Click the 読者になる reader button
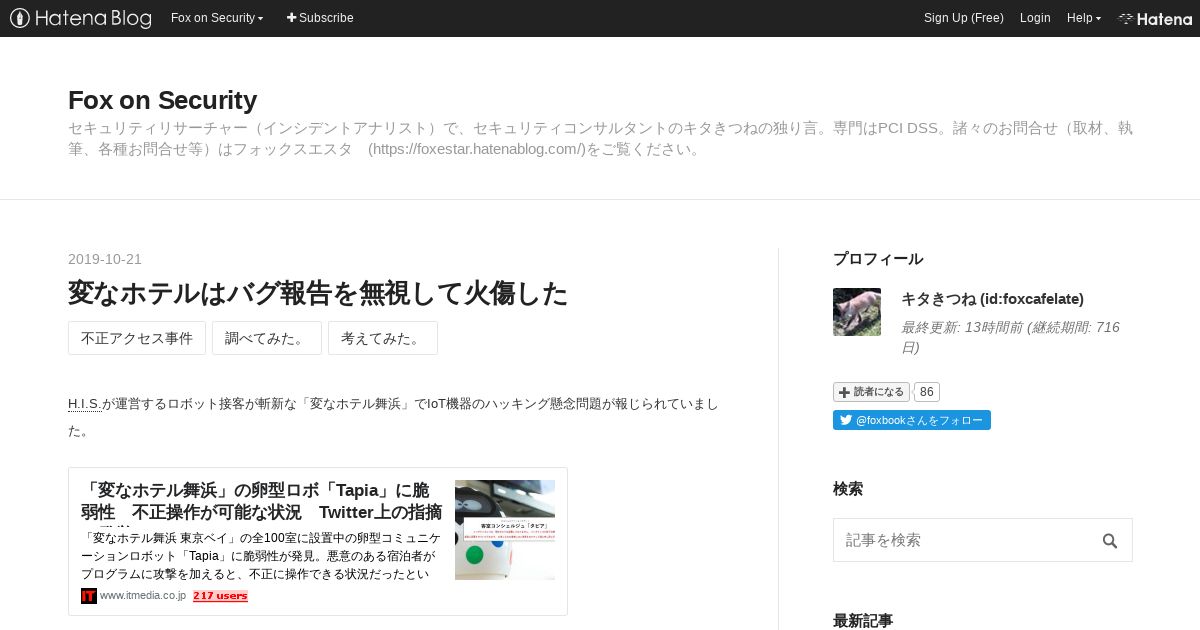 coord(871,392)
